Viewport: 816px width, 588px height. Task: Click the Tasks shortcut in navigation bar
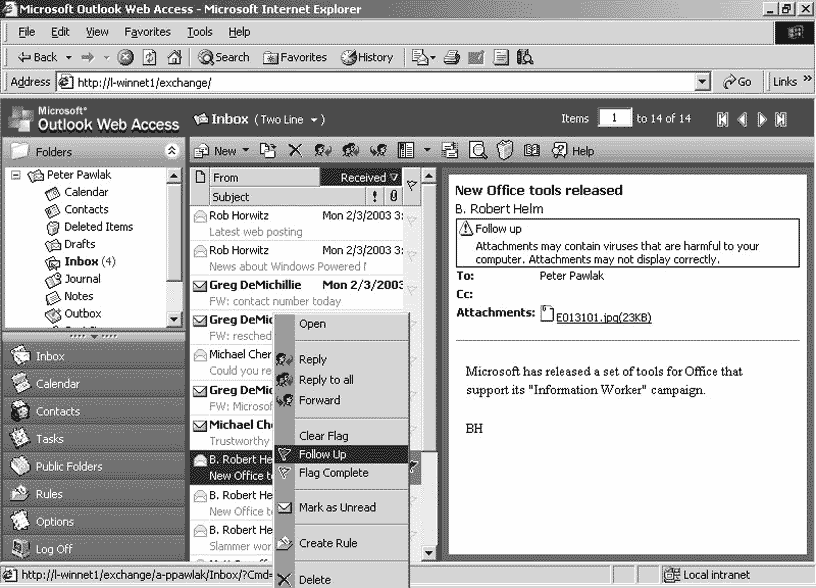94,439
